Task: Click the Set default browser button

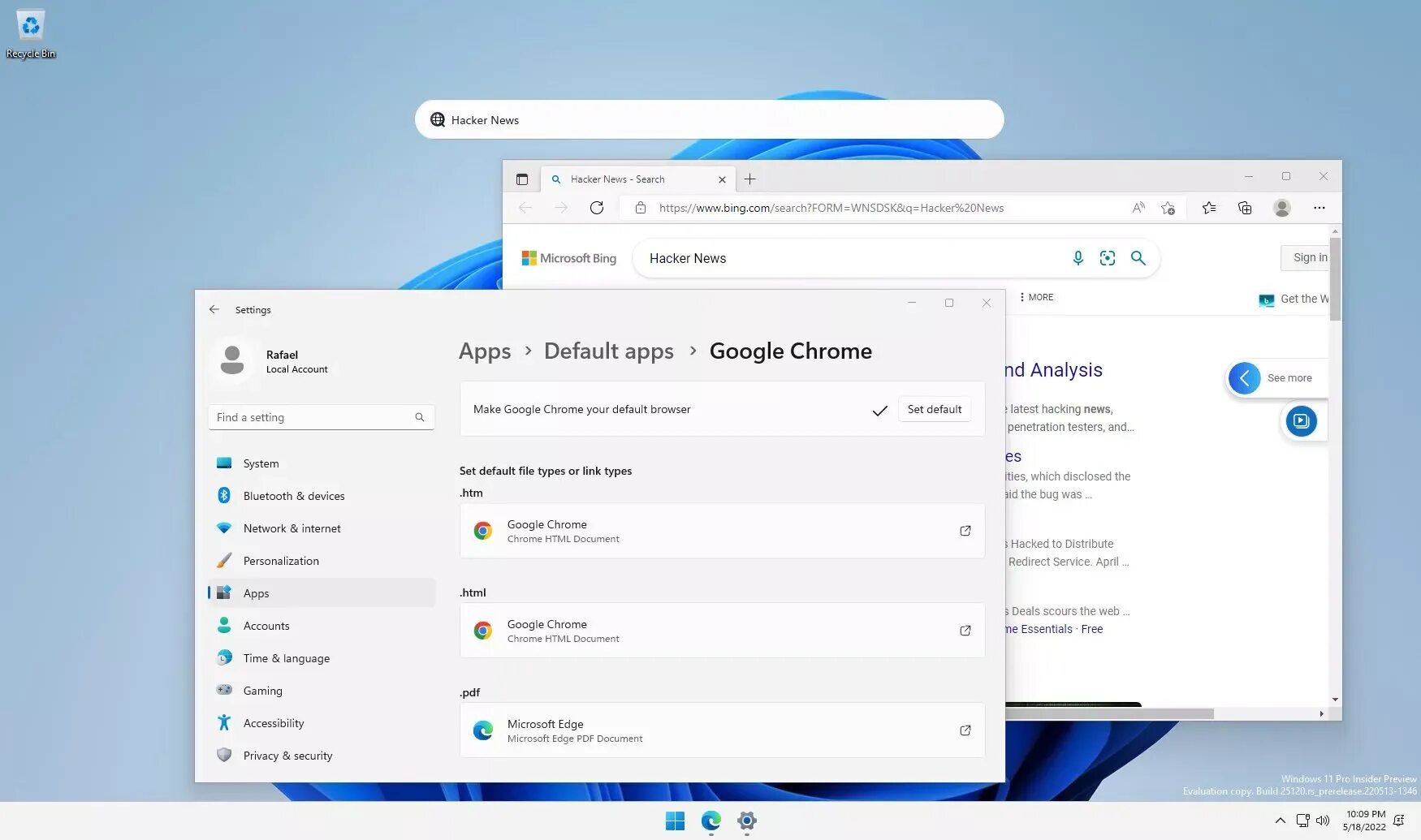Action: click(x=934, y=409)
